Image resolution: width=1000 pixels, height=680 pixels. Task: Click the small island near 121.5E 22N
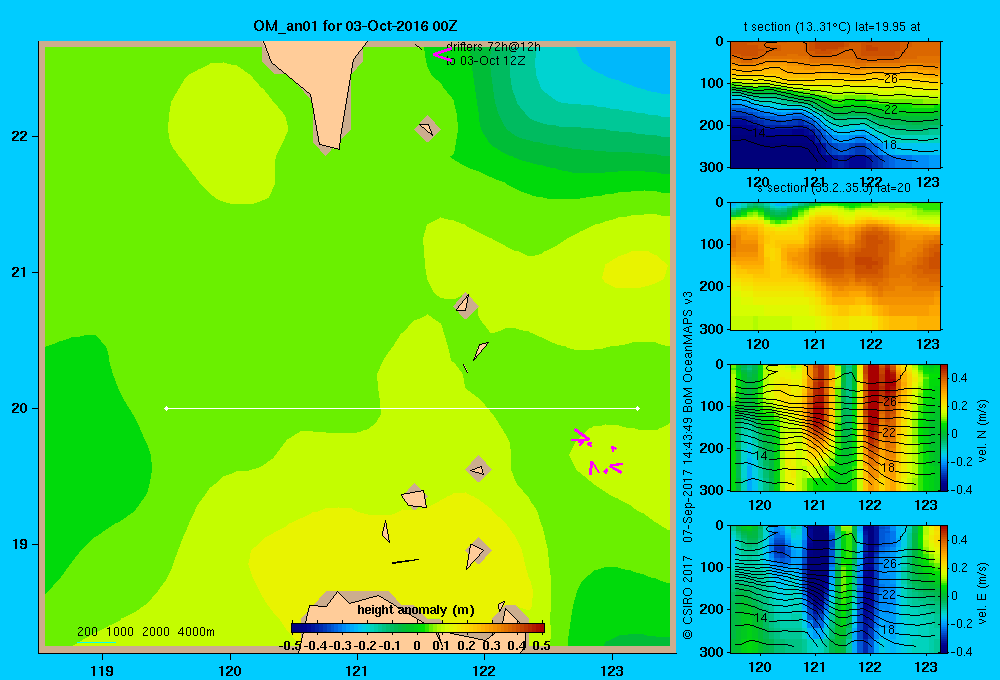[427, 129]
